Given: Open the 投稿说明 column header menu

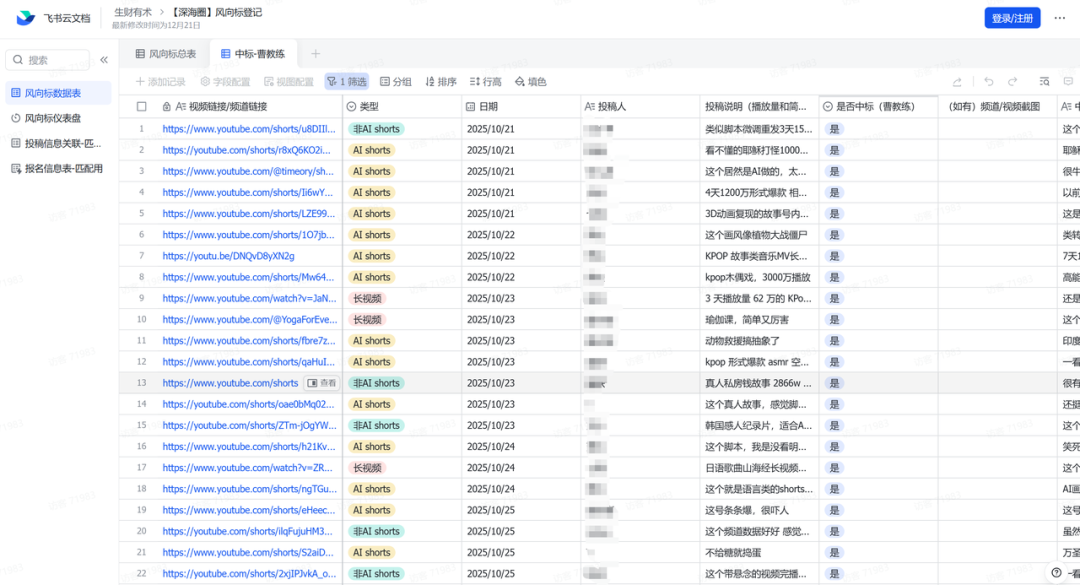Looking at the screenshot, I should point(758,107).
